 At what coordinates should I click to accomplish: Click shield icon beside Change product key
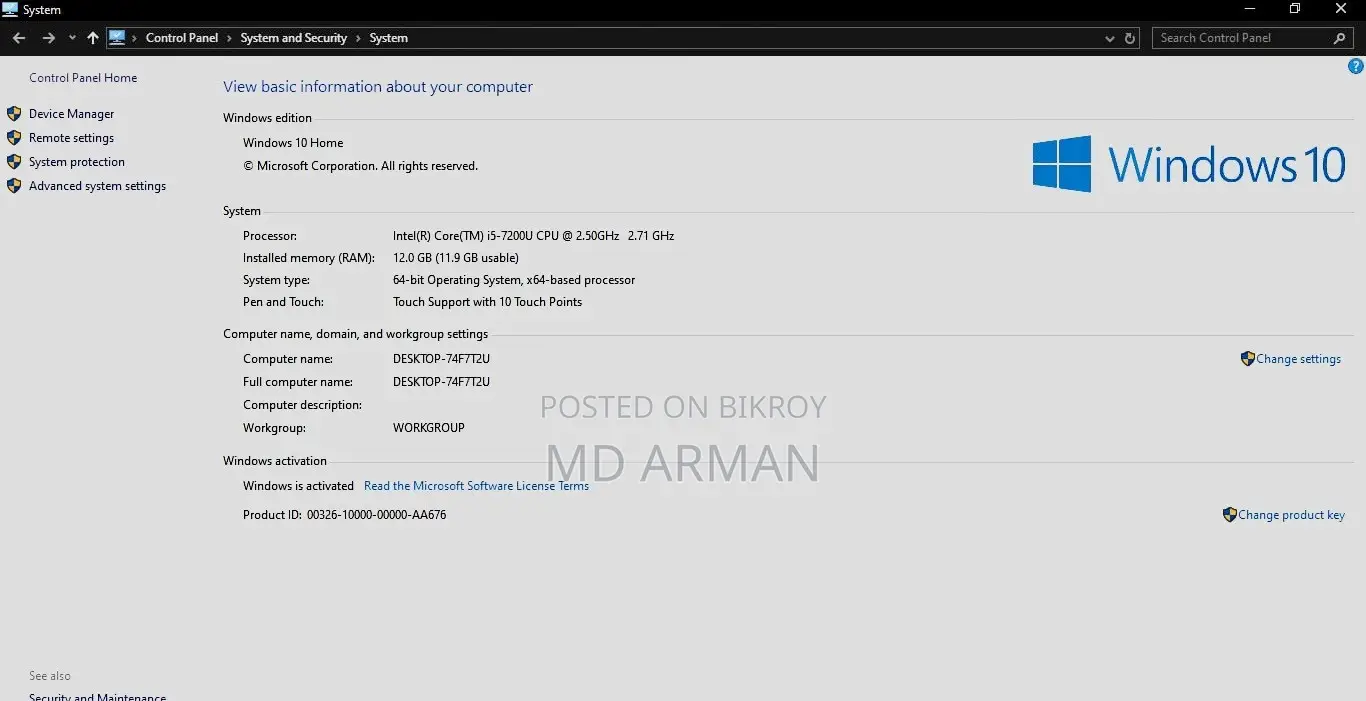[x=1229, y=515]
